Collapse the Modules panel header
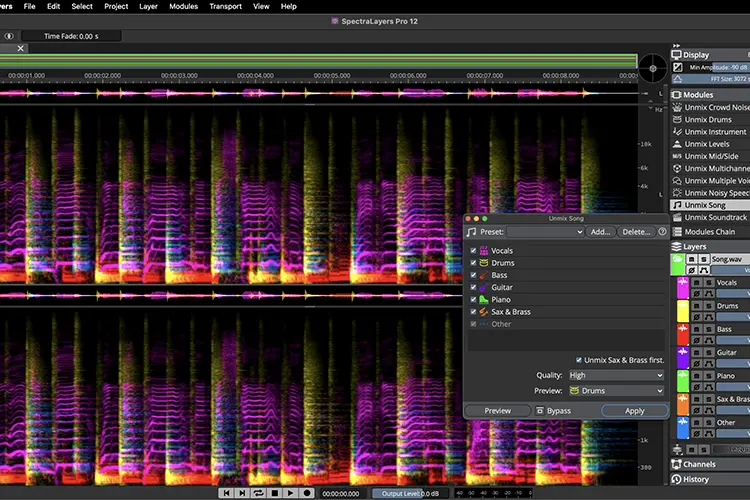 pos(710,95)
